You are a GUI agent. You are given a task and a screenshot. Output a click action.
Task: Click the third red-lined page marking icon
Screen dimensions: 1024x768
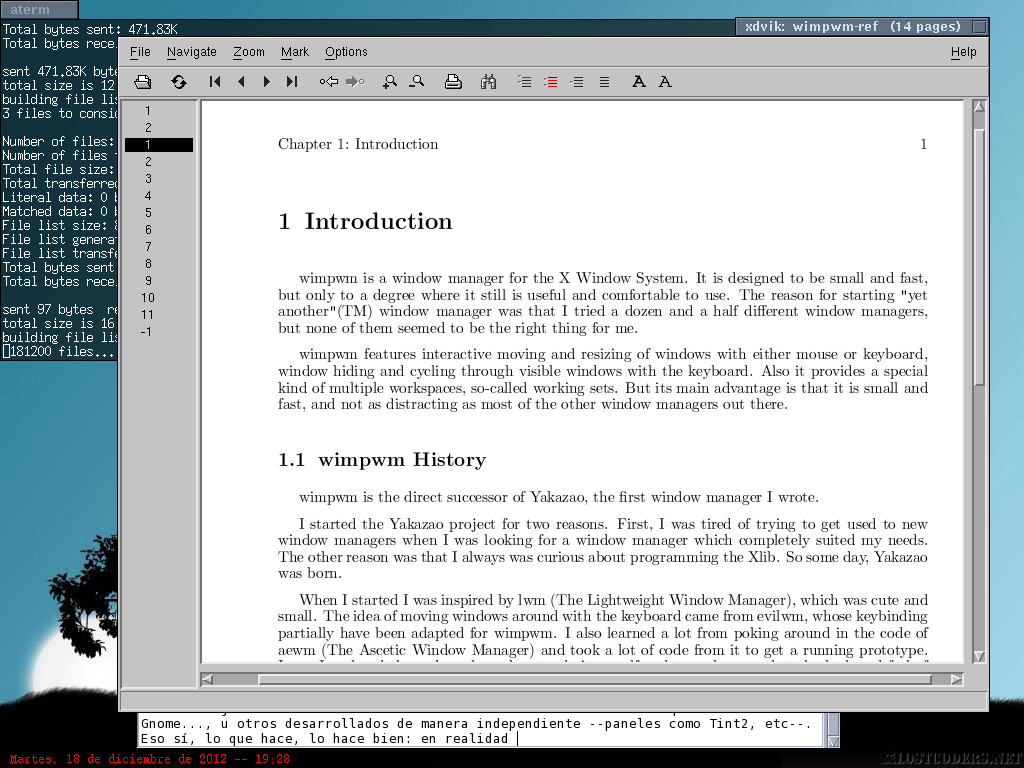[x=577, y=82]
